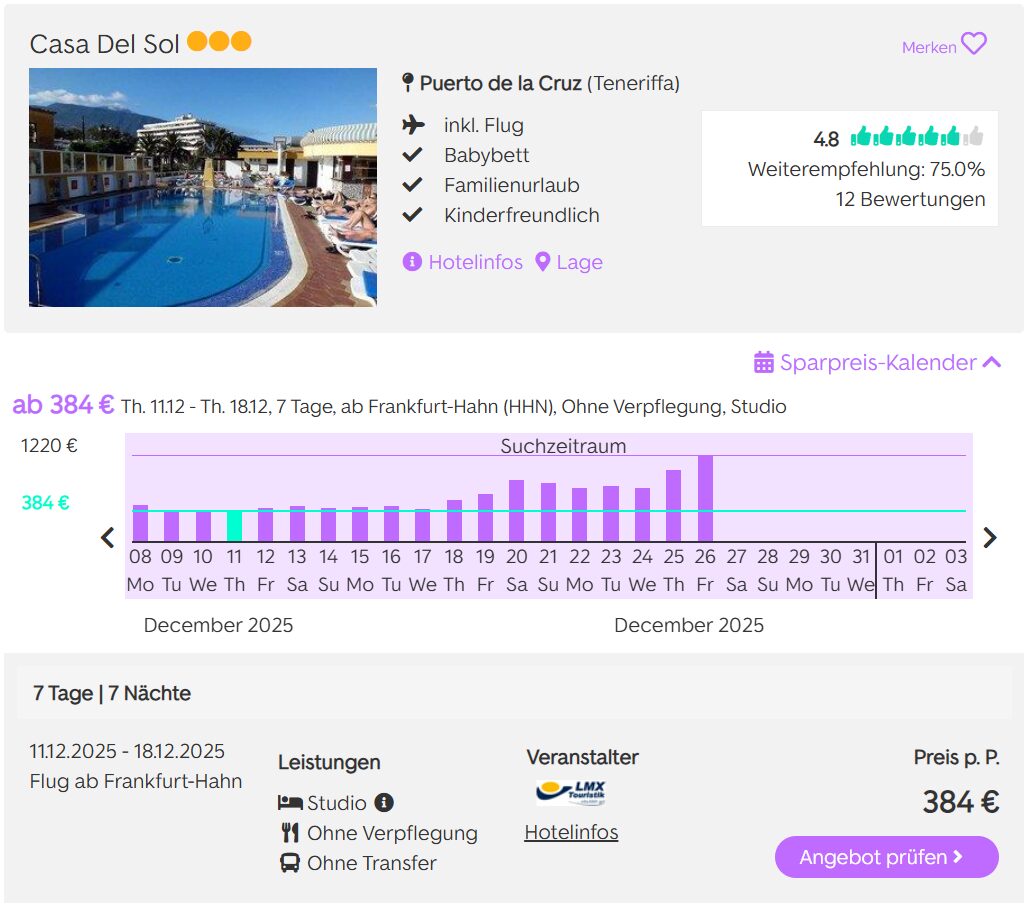The width and height of the screenshot is (1027, 907).
Task: Click the Casa Del Sol hotel title
Action: point(104,44)
